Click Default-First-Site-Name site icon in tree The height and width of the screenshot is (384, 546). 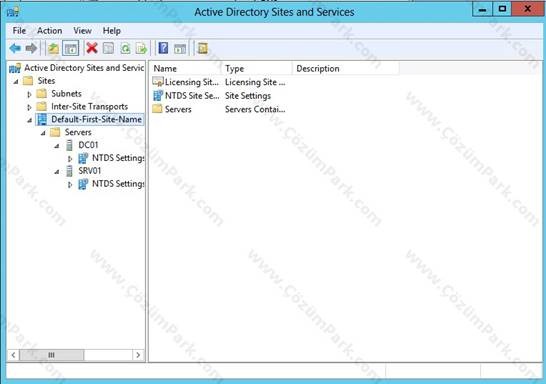pyautogui.click(x=42, y=119)
